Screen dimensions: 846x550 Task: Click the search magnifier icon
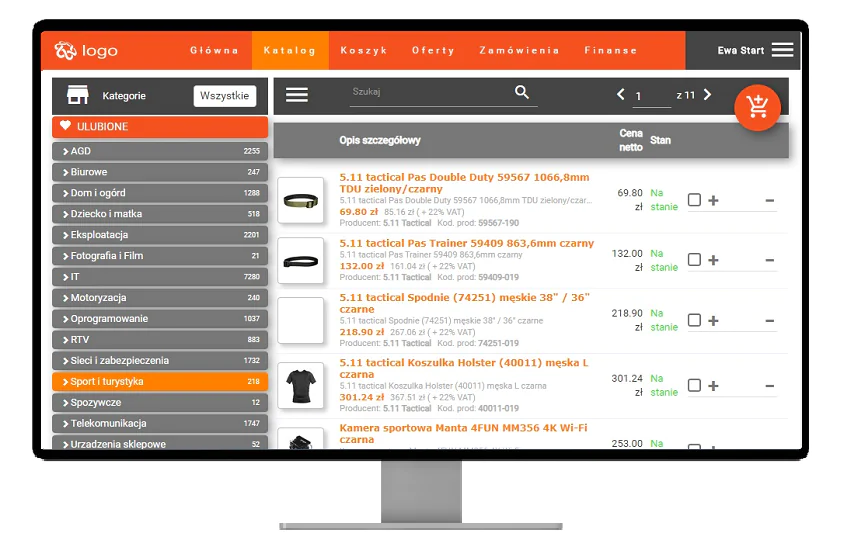[522, 92]
